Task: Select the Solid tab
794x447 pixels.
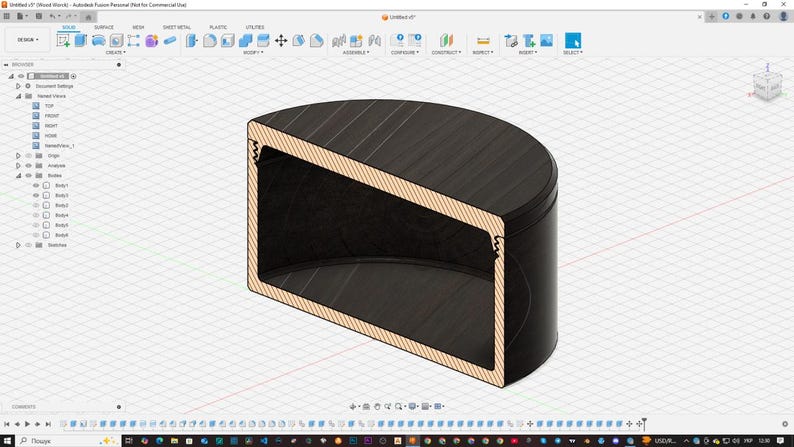Action: click(x=68, y=27)
